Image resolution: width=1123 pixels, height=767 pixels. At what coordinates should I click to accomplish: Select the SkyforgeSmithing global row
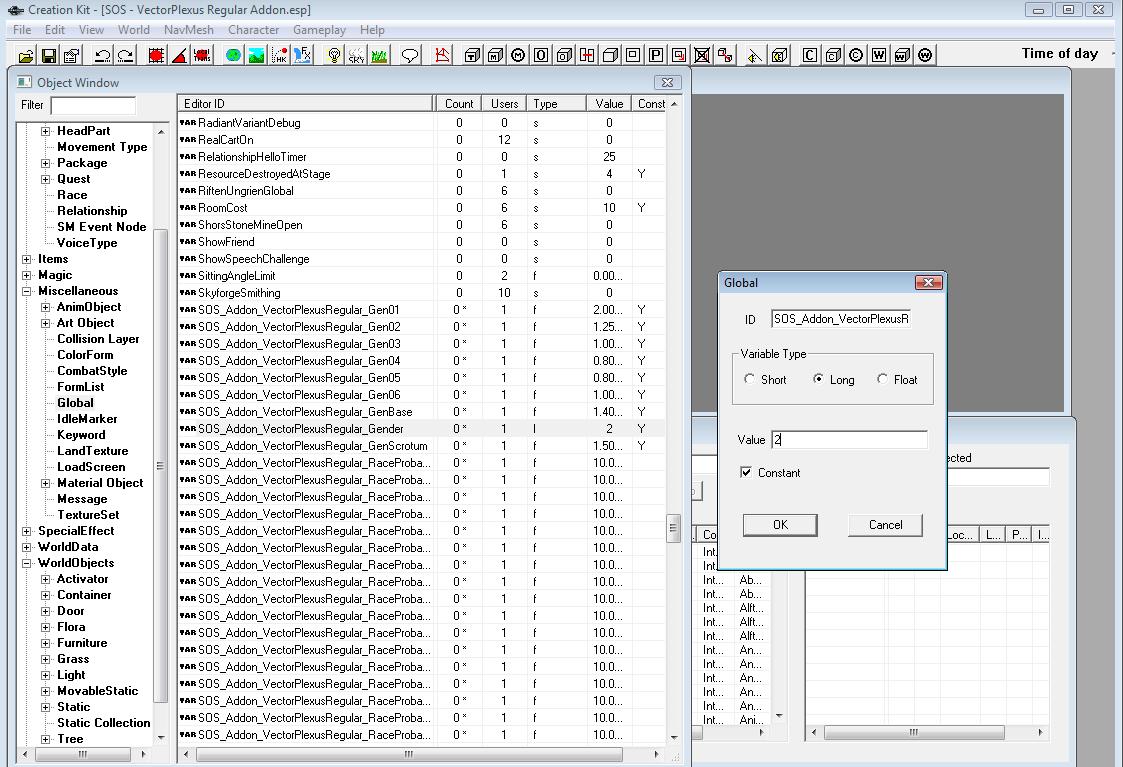(421, 293)
